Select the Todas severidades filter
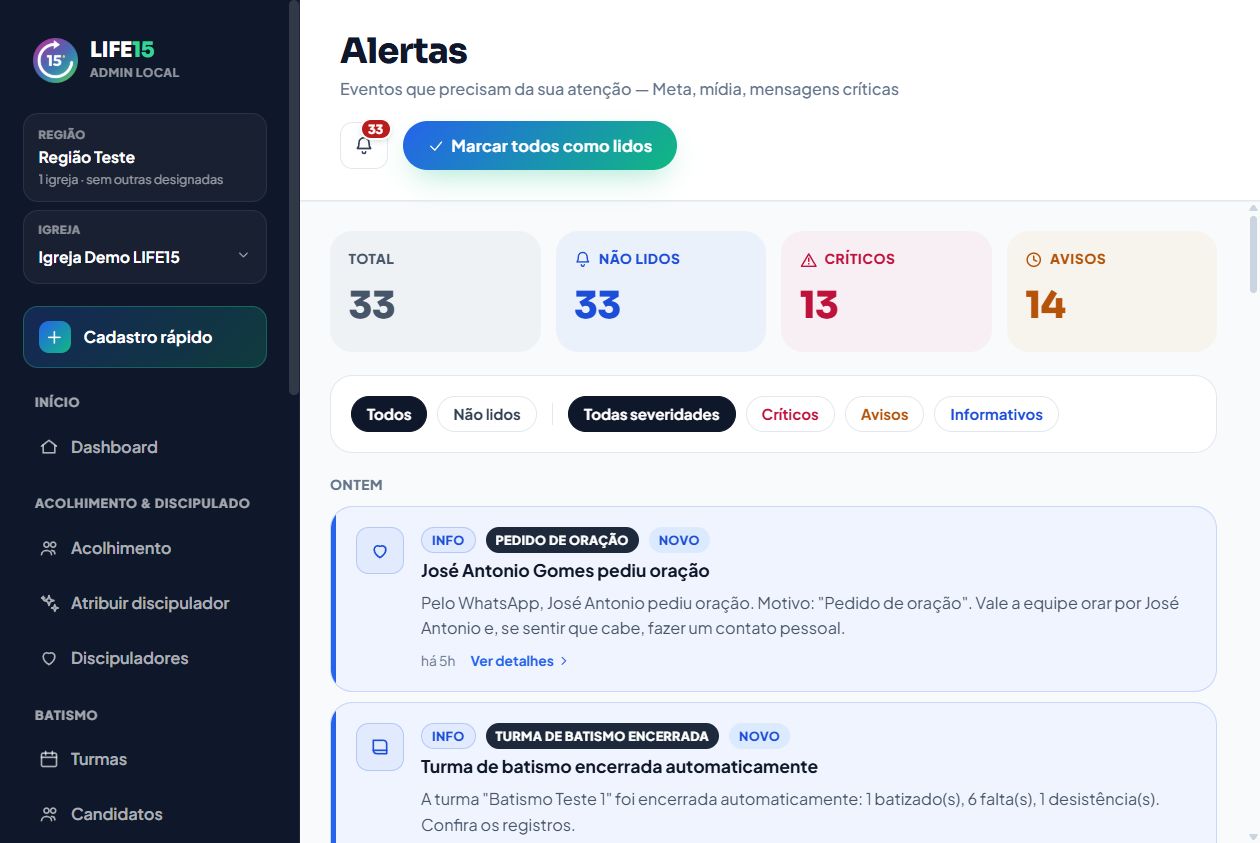 (x=652, y=414)
